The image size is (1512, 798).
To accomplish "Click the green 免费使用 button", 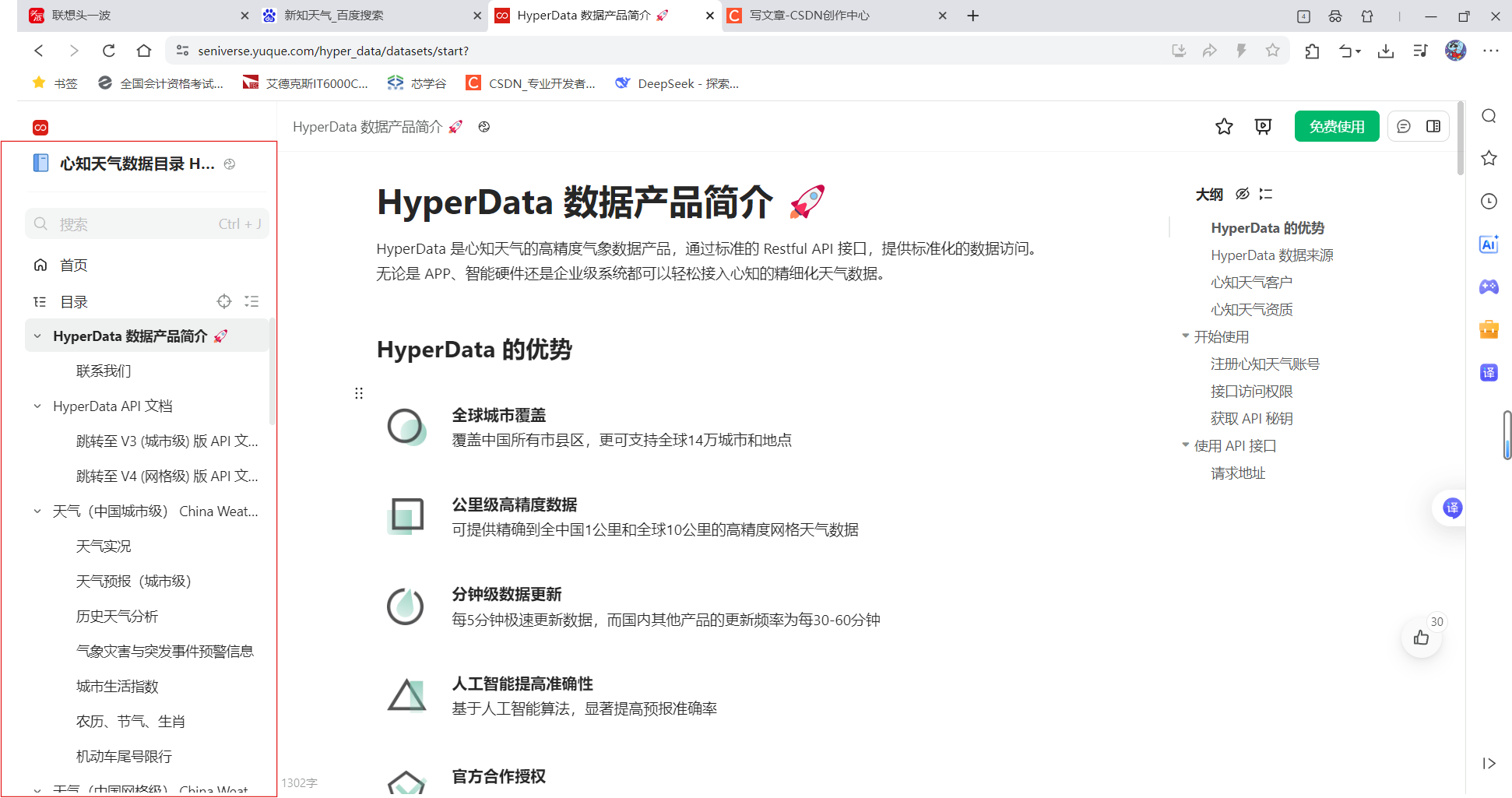I will pos(1337,126).
